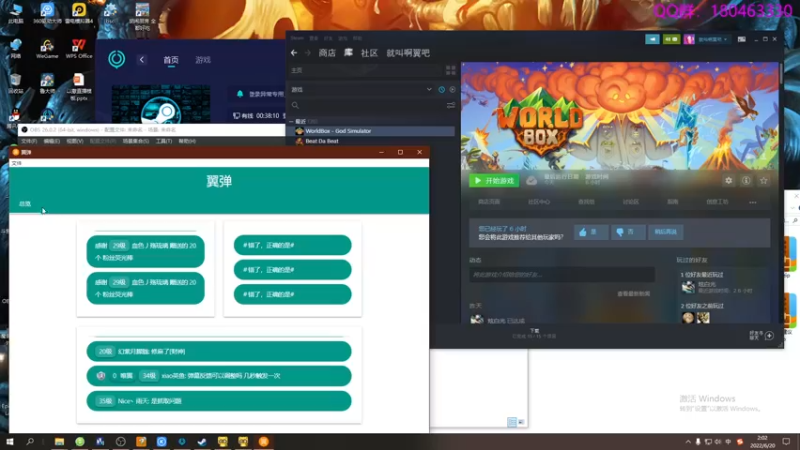Open the Steam account name dropdown
The image size is (800, 450).
713,39
